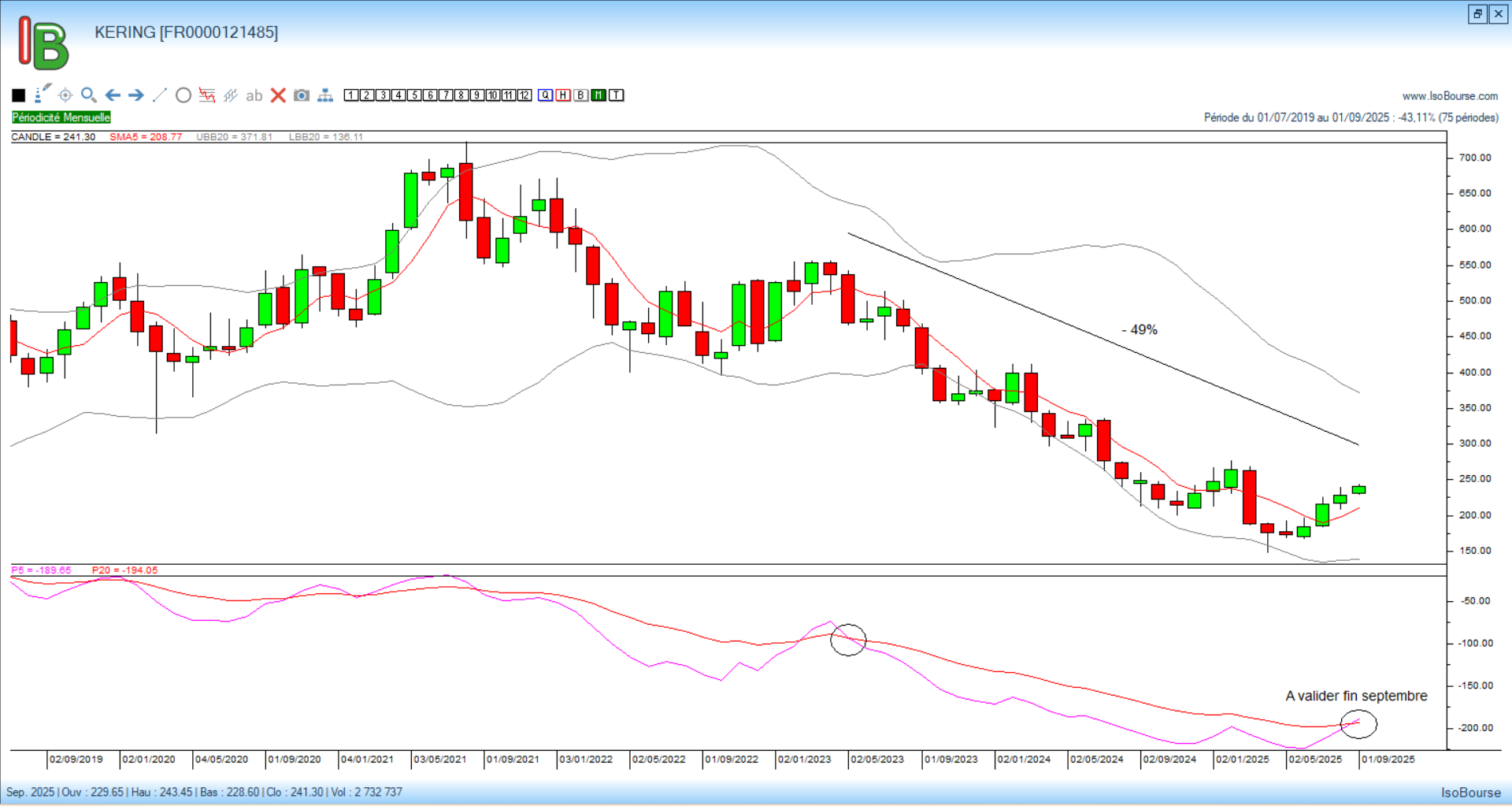This screenshot has height=806, width=1512.
Task: Click numbered button 6
Action: (430, 95)
